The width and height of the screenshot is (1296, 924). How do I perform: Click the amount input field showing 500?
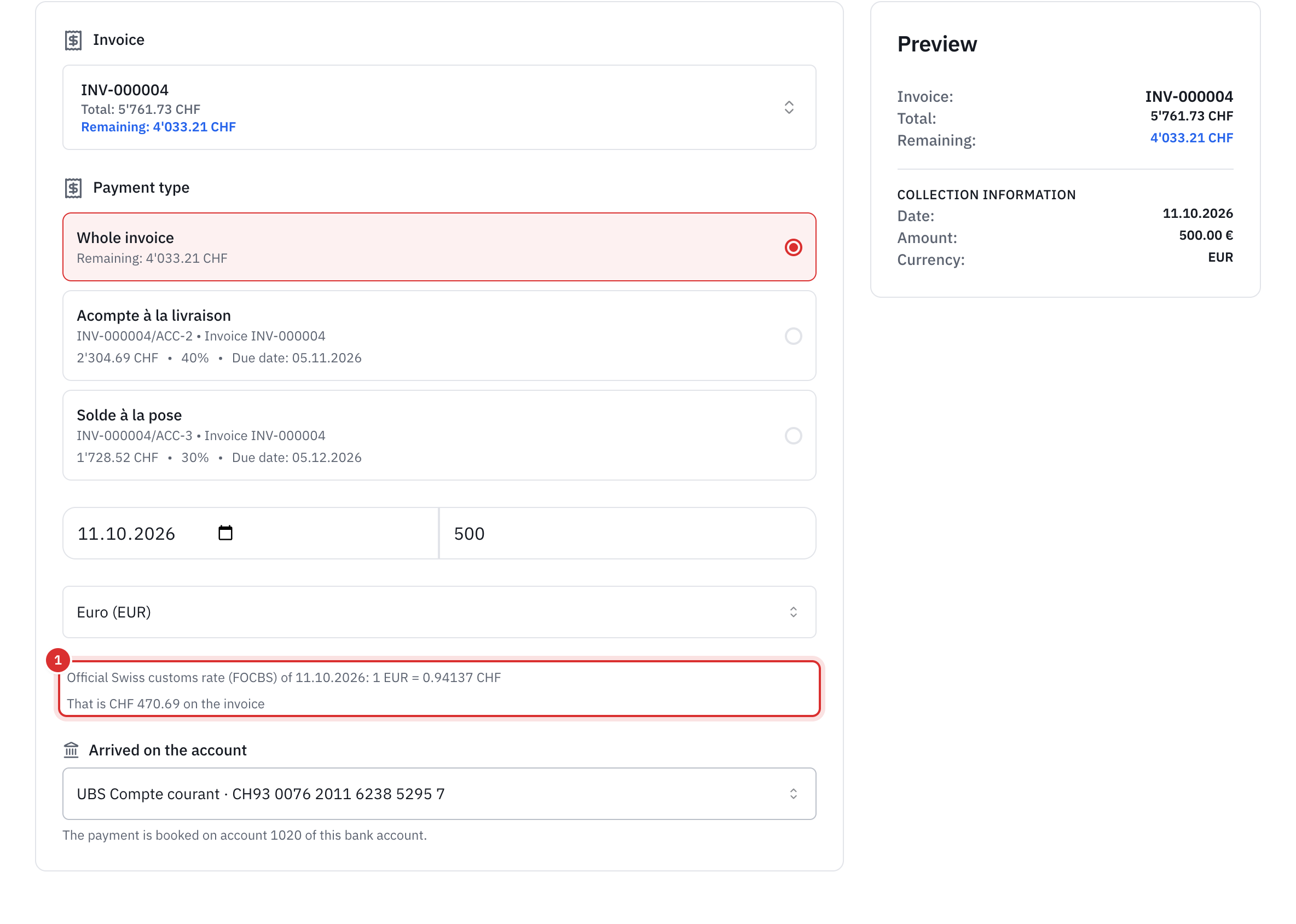point(628,533)
